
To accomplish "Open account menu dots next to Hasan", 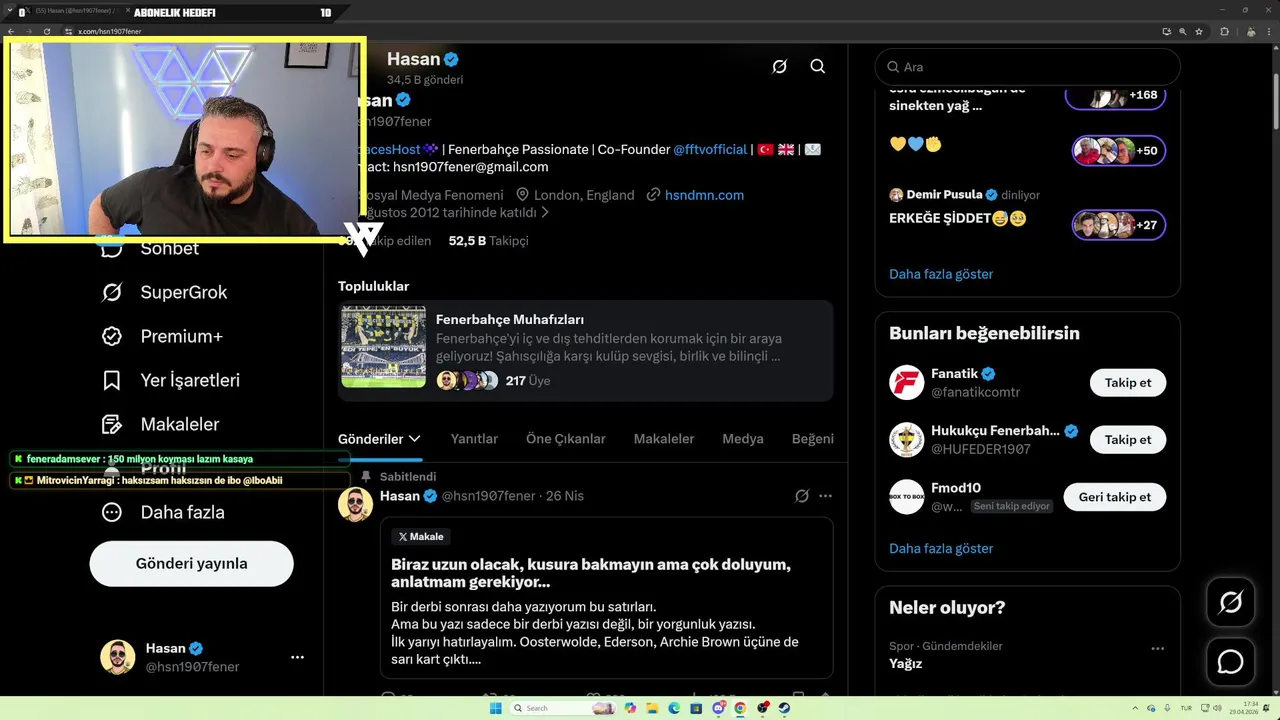I will 297,657.
